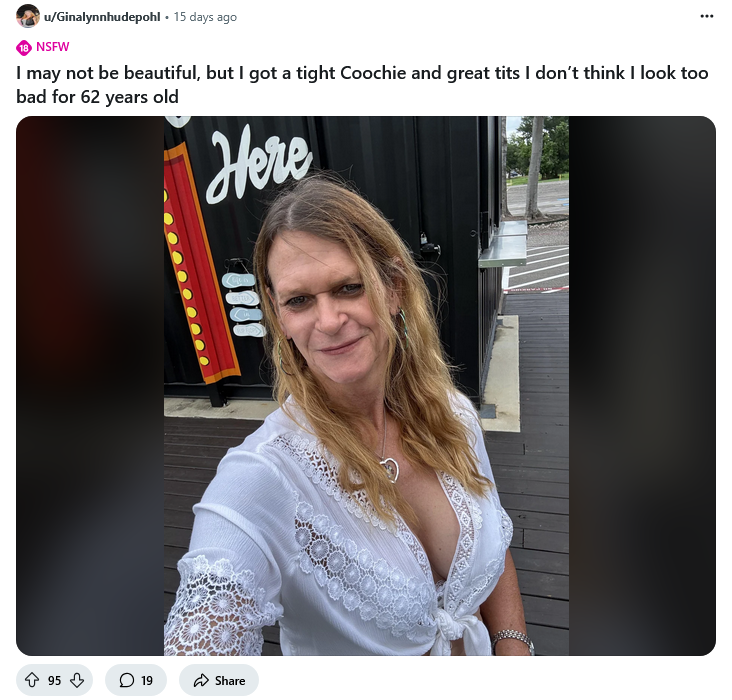Image resolution: width=732 pixels, height=700 pixels.
Task: Click the Share button
Action: pos(219,680)
